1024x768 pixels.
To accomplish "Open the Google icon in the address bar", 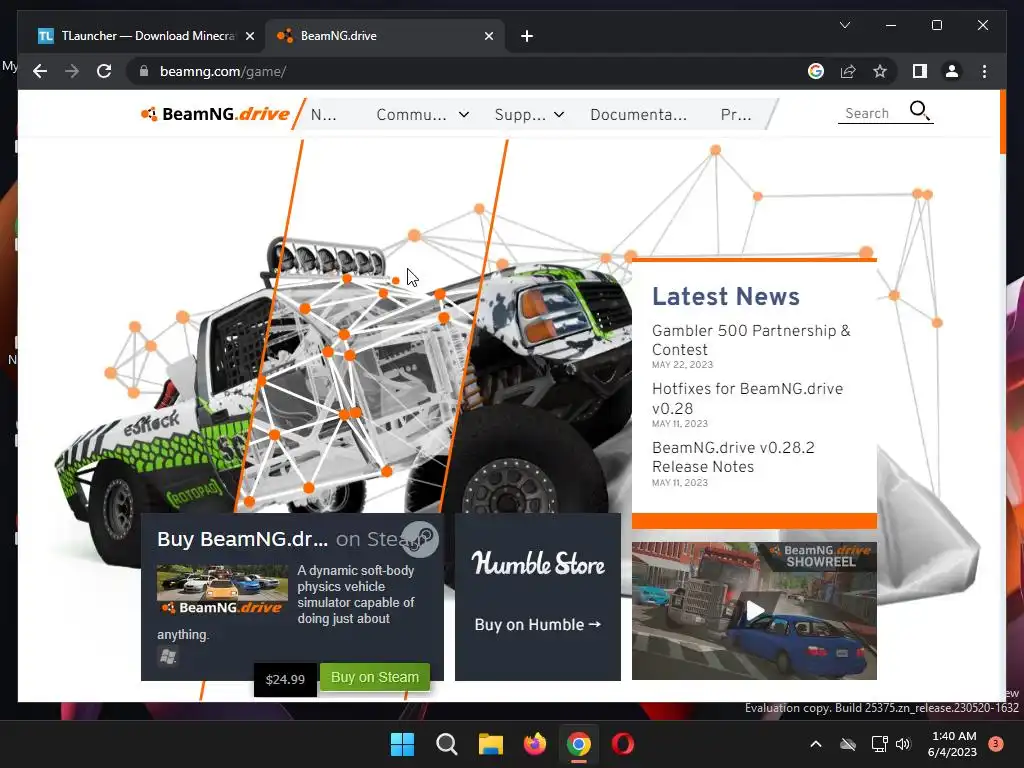I will tap(816, 71).
